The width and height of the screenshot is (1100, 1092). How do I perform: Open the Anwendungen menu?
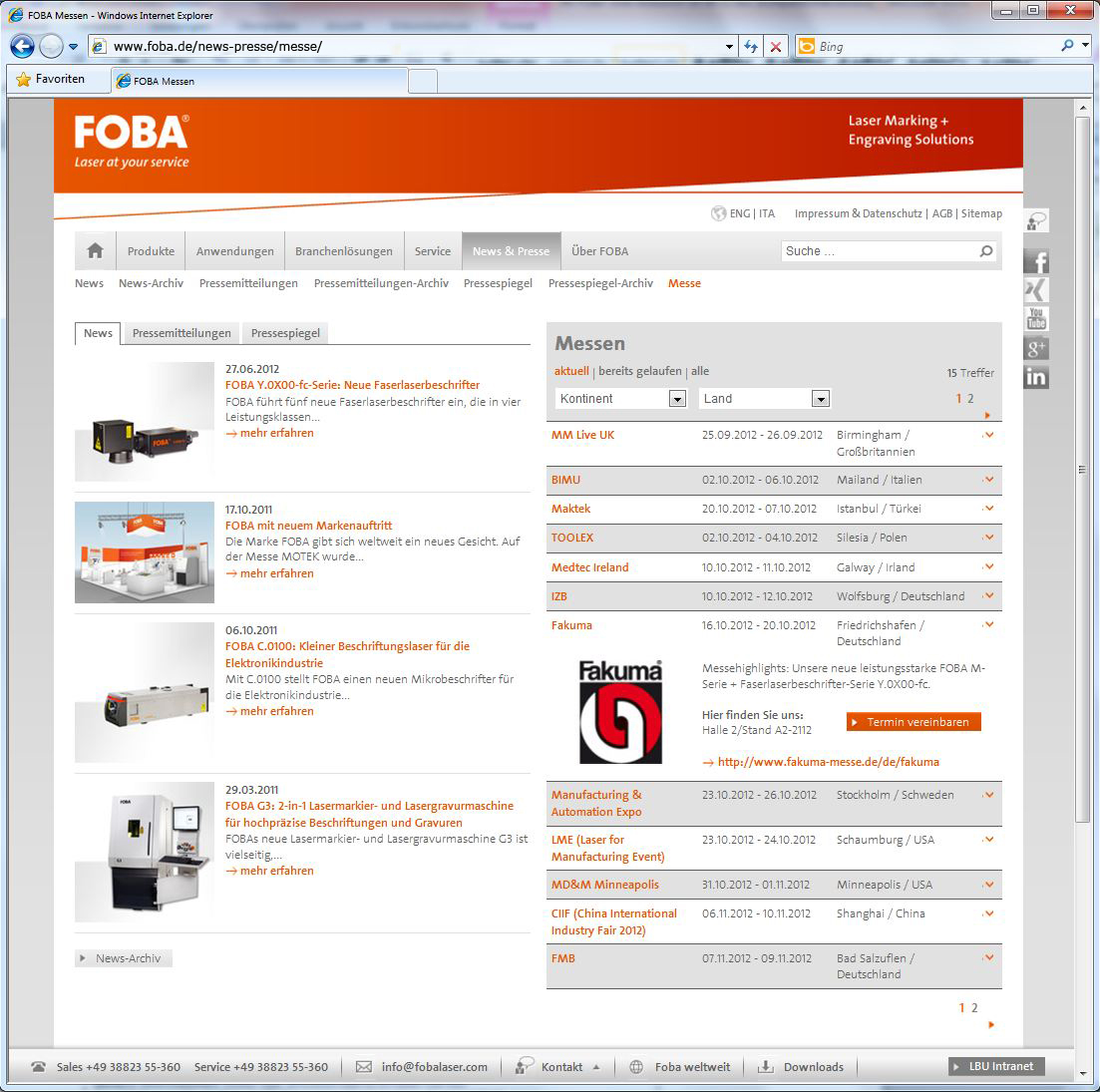click(x=235, y=251)
